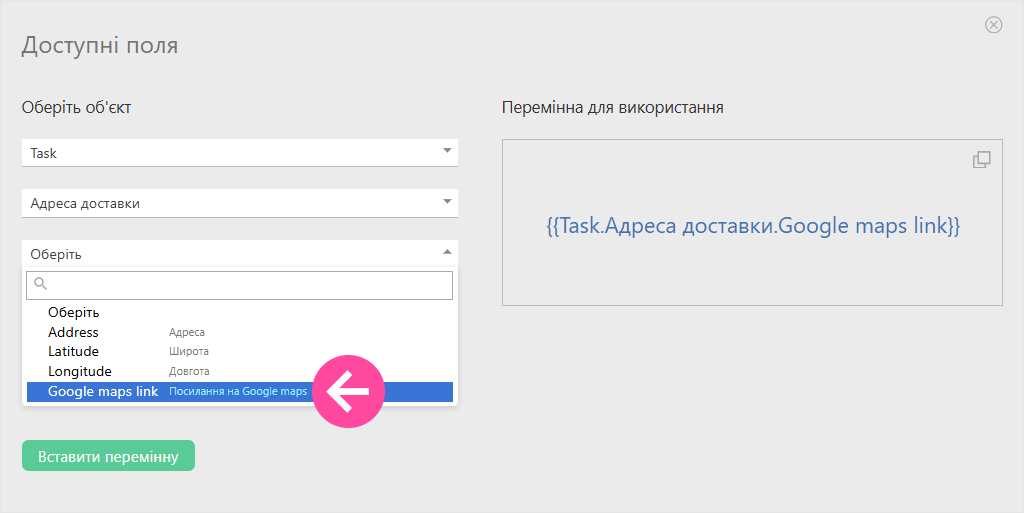Click the copy variable icon

pyautogui.click(x=981, y=159)
